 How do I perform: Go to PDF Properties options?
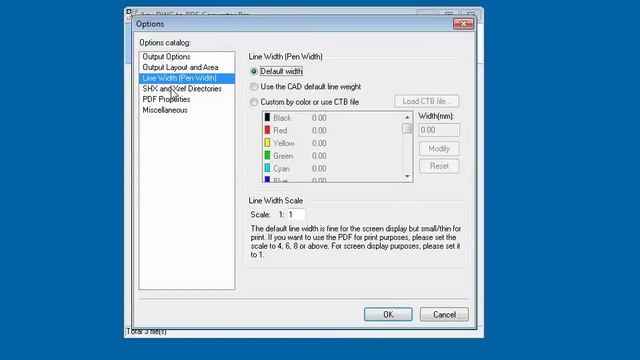[x=166, y=99]
